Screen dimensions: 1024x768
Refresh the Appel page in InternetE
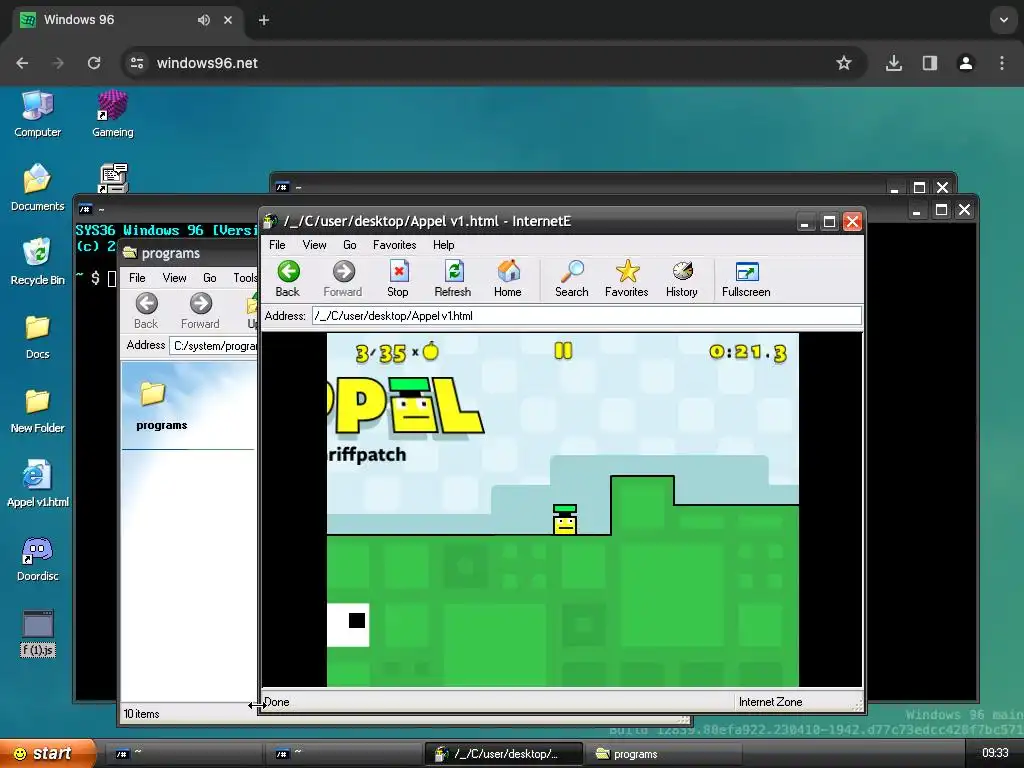click(453, 278)
